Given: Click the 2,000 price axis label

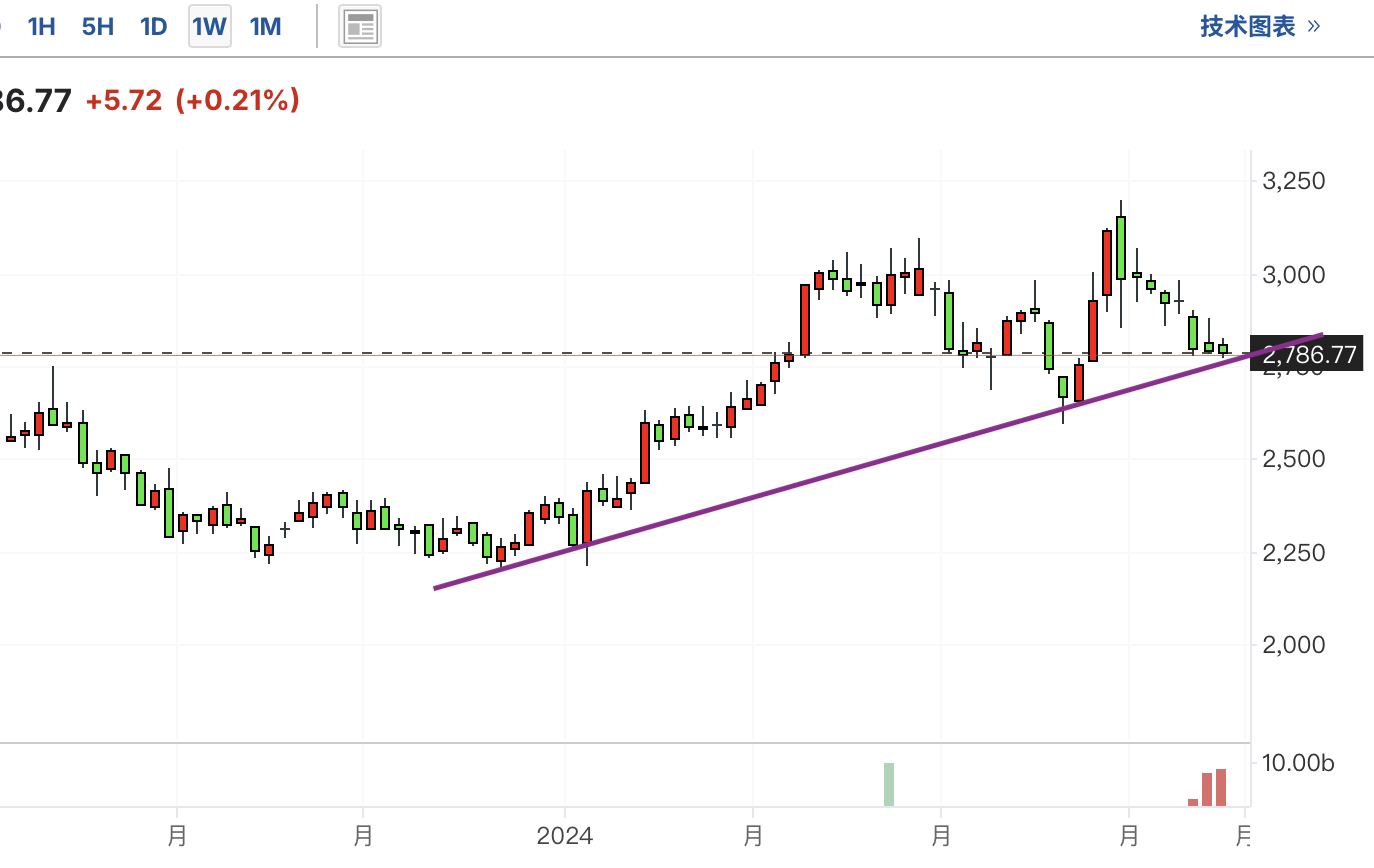Looking at the screenshot, I should (x=1293, y=645).
